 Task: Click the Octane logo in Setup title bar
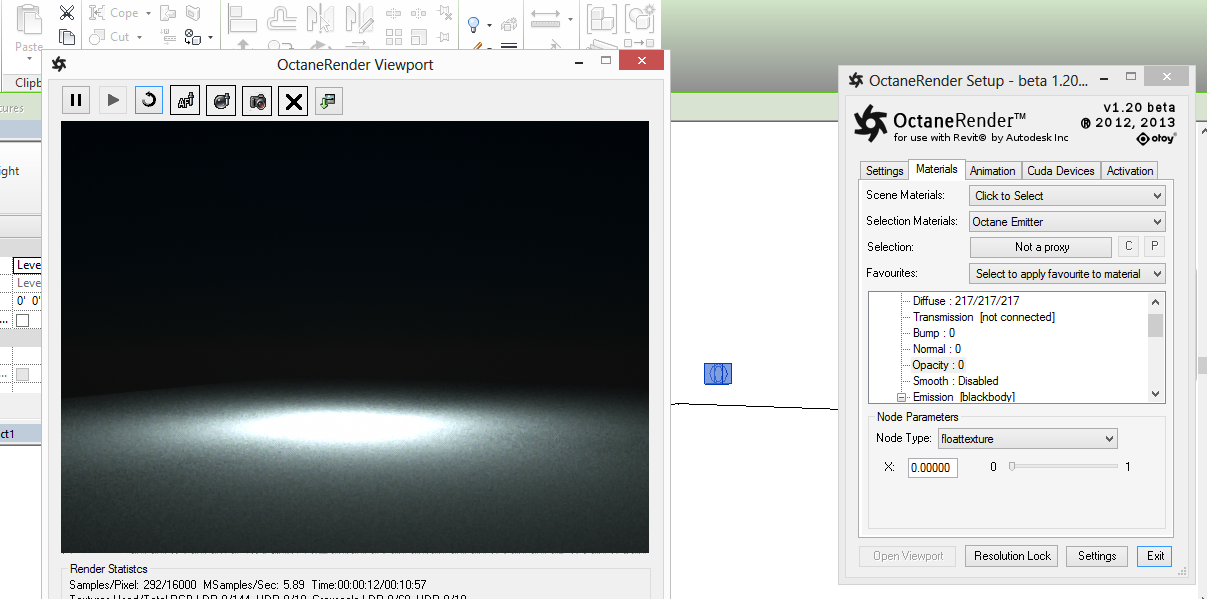[x=856, y=81]
